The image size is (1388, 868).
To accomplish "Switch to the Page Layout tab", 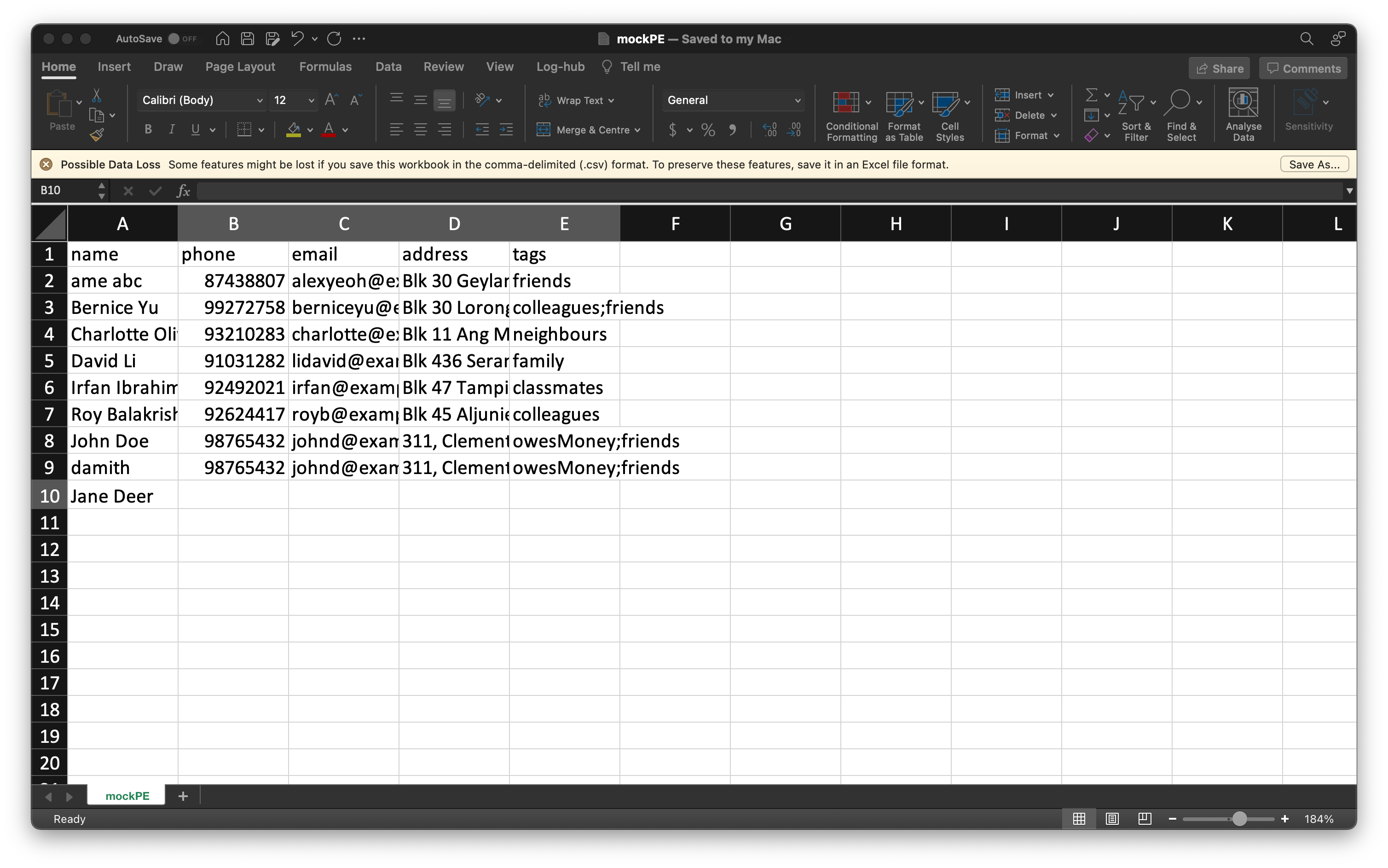I will click(x=240, y=67).
